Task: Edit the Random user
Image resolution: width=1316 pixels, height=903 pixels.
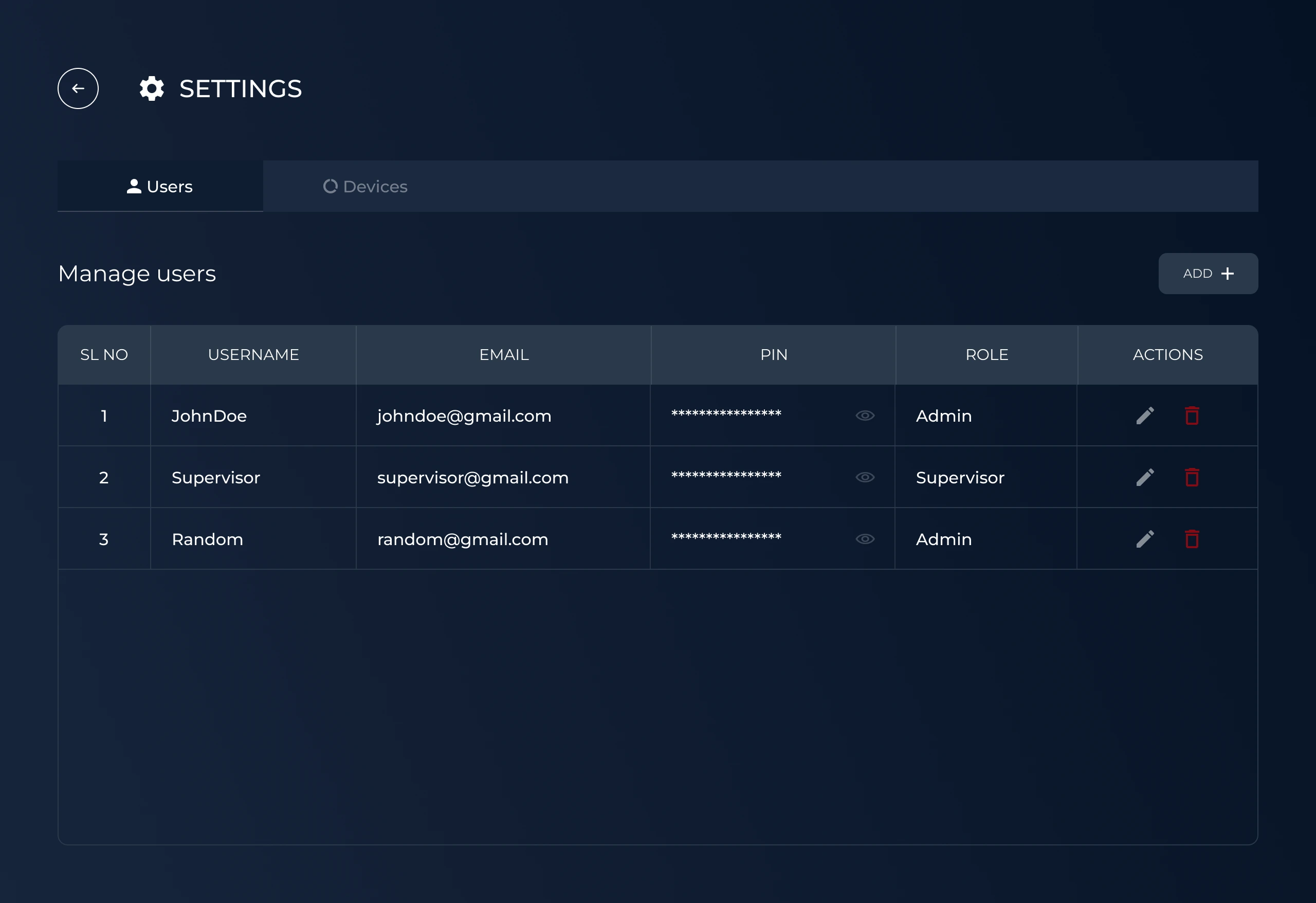Action: pos(1145,539)
